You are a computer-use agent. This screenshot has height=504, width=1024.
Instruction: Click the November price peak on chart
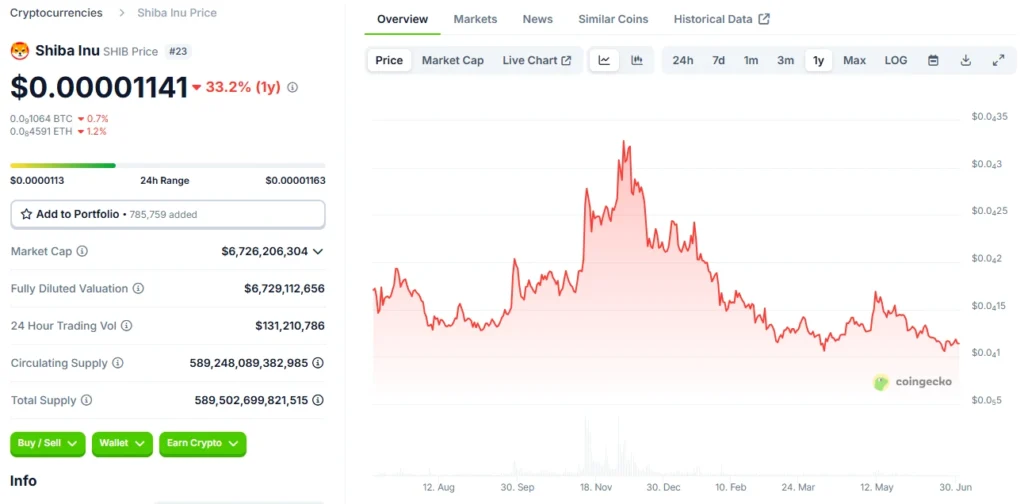(x=625, y=143)
